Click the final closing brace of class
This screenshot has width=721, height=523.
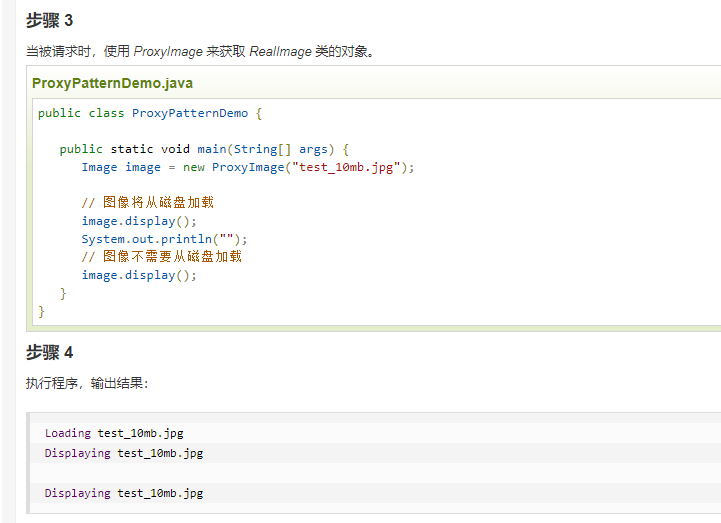pyautogui.click(x=42, y=311)
